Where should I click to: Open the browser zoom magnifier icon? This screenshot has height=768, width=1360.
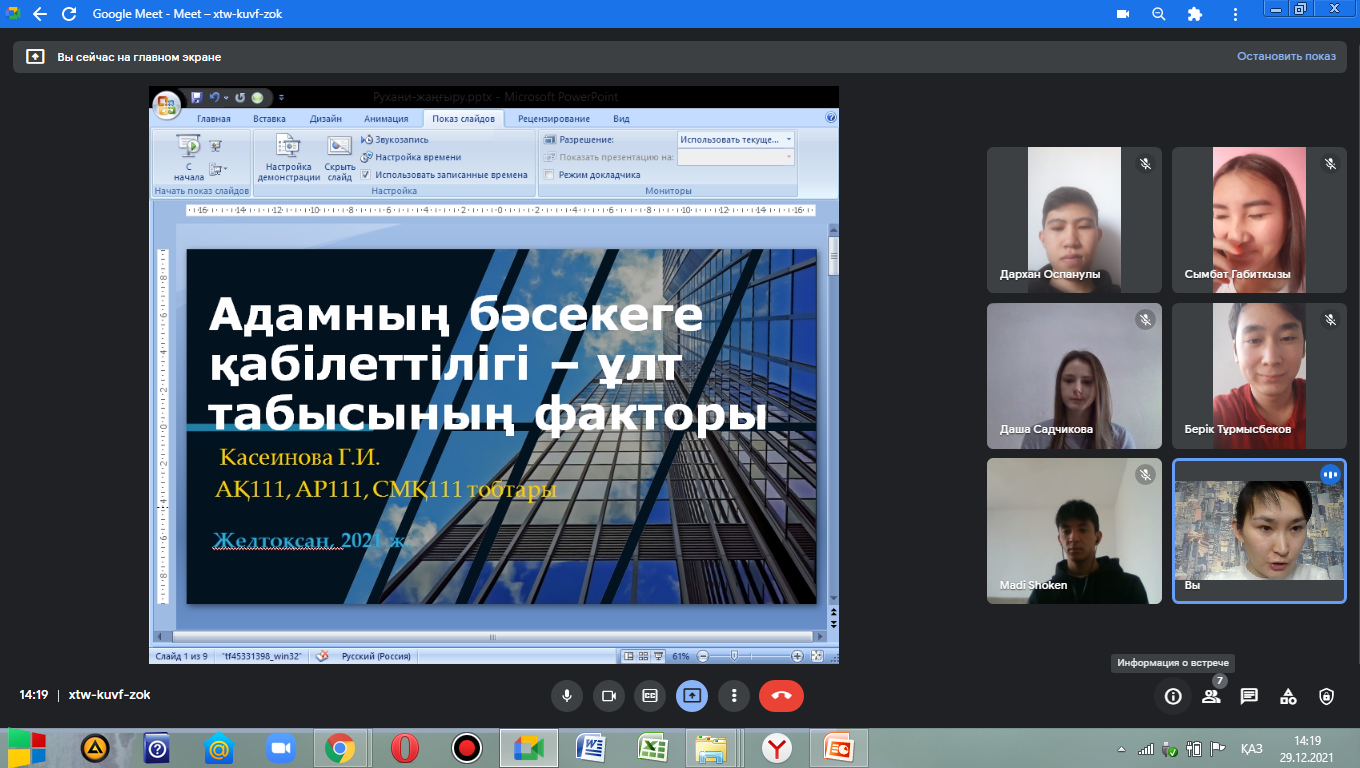(x=1159, y=15)
